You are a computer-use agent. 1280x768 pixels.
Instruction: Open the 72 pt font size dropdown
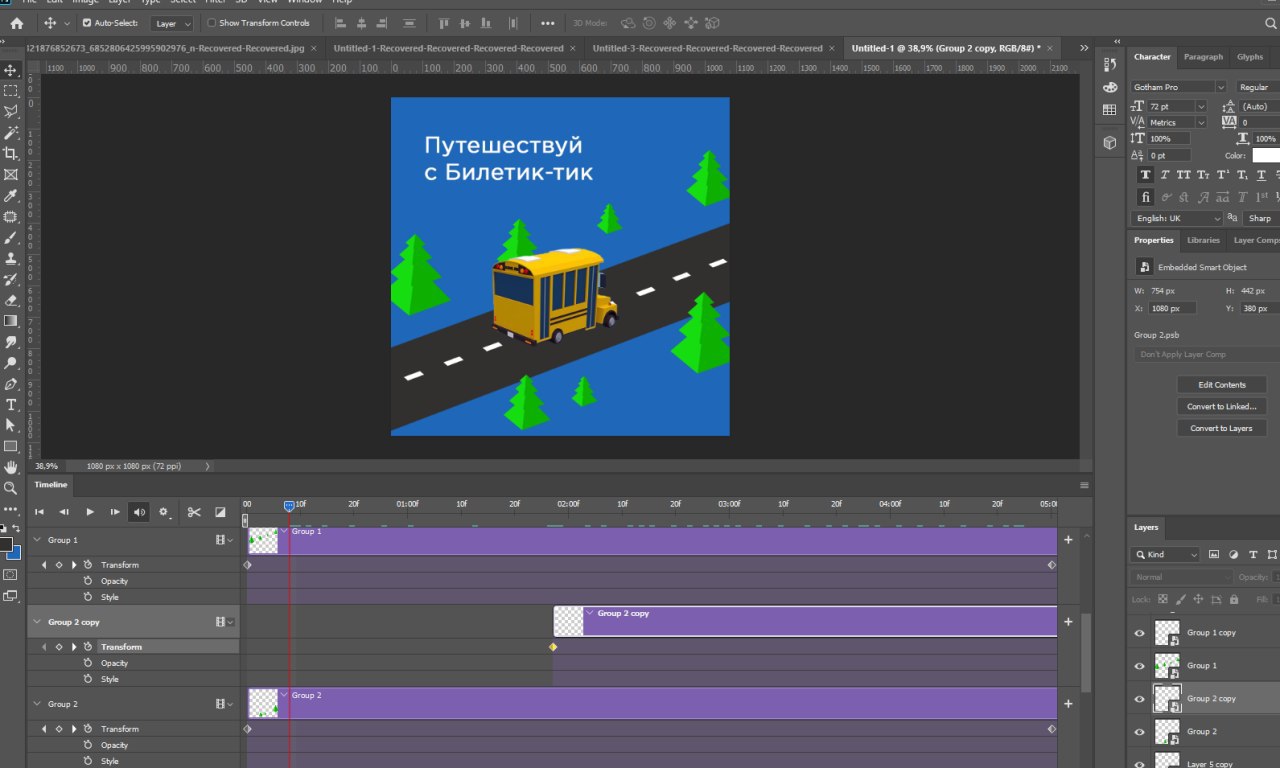point(1203,106)
